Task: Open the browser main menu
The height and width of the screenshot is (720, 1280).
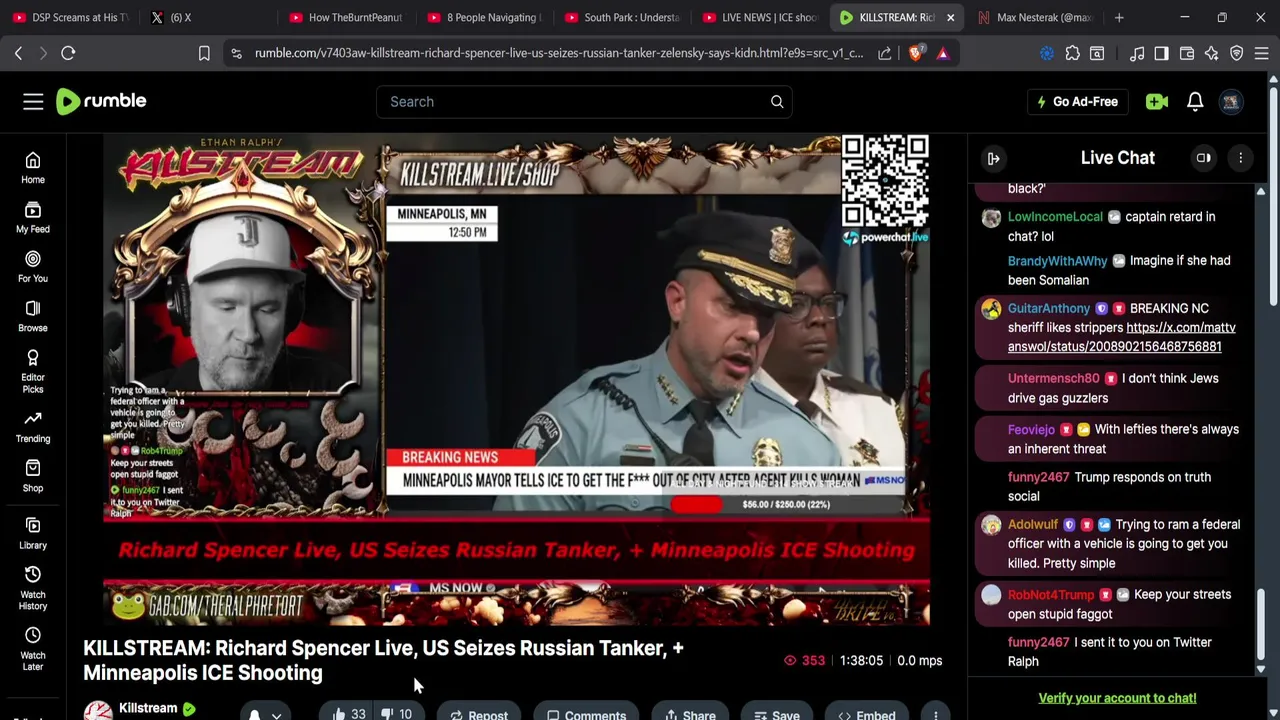Action: tap(1262, 53)
